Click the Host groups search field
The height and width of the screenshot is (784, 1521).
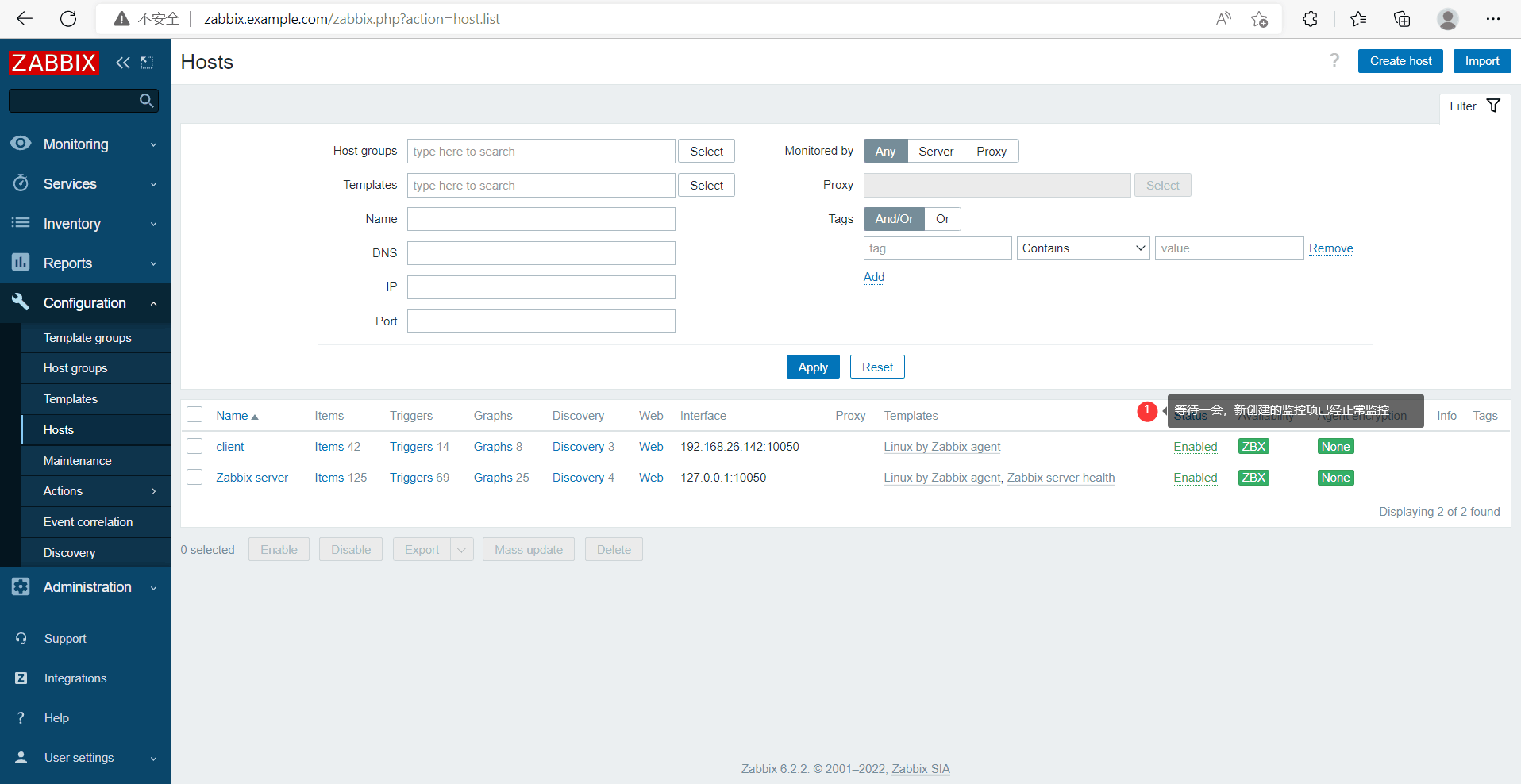coord(541,151)
